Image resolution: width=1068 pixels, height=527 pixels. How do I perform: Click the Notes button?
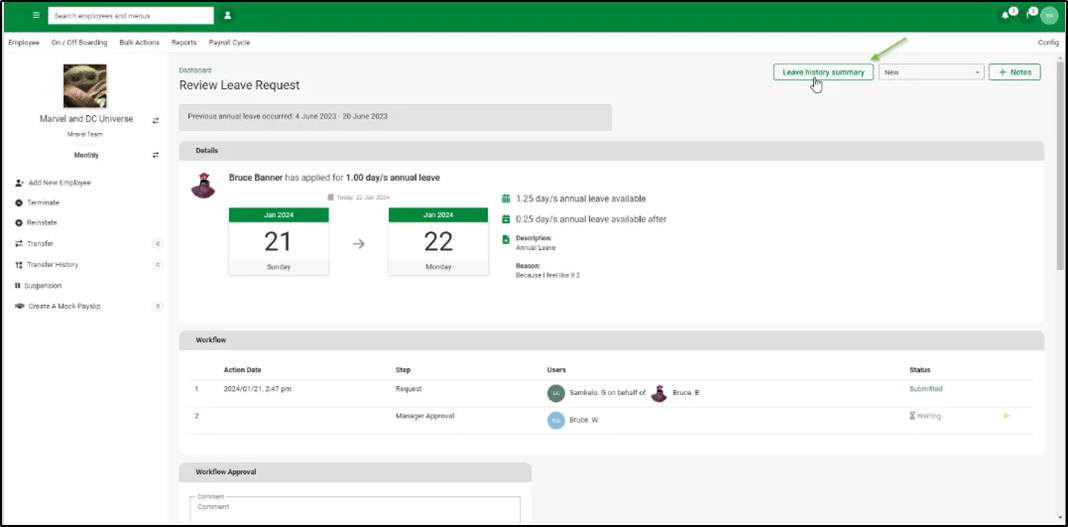(1014, 71)
